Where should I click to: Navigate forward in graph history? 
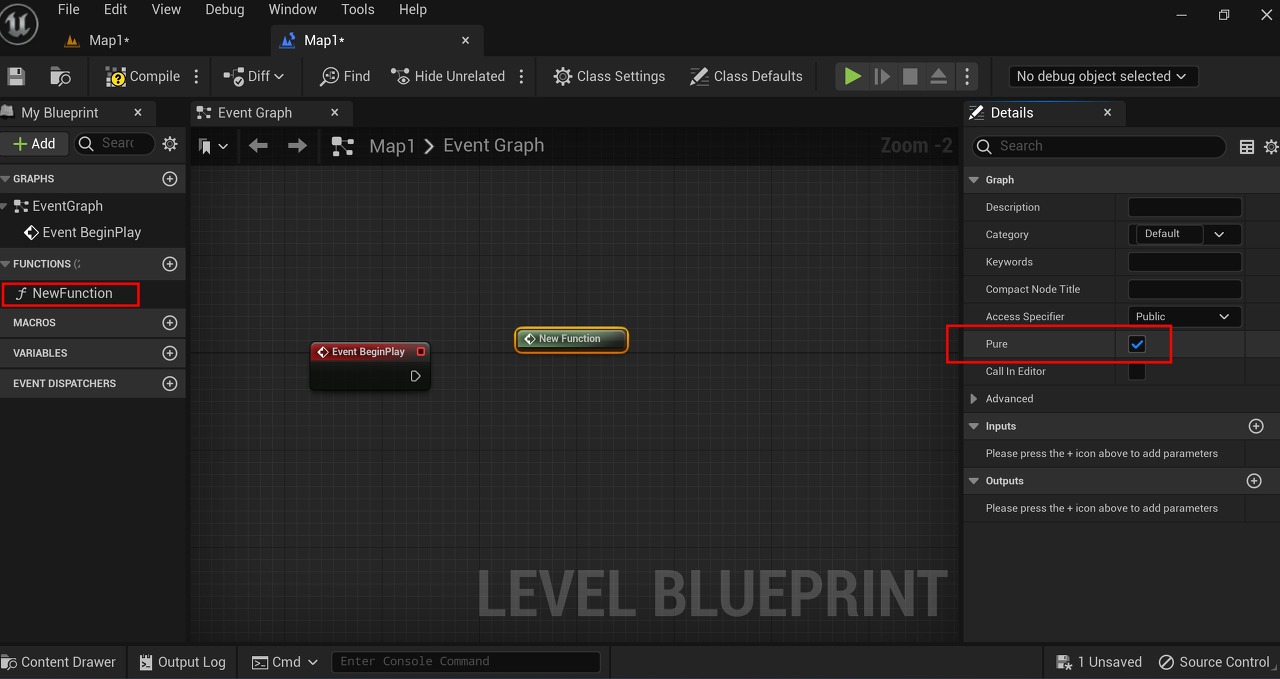click(297, 146)
